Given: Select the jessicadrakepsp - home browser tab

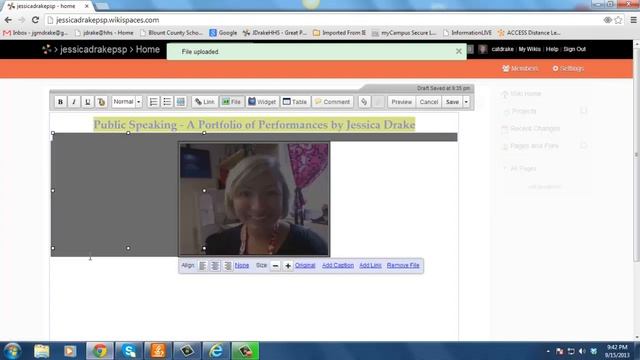Looking at the screenshot, I should pyautogui.click(x=48, y=6).
